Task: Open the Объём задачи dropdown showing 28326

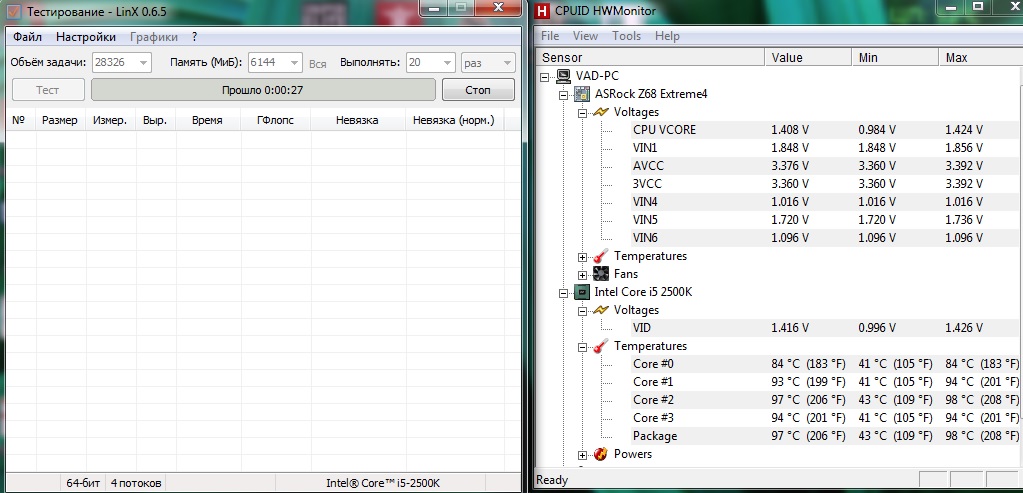Action: click(121, 63)
